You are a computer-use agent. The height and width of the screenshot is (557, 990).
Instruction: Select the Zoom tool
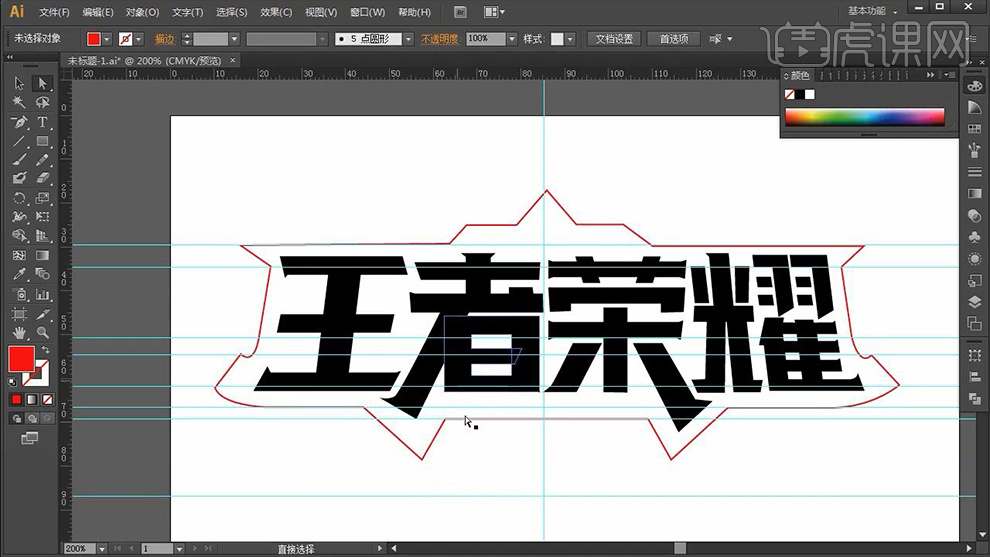coord(42,332)
